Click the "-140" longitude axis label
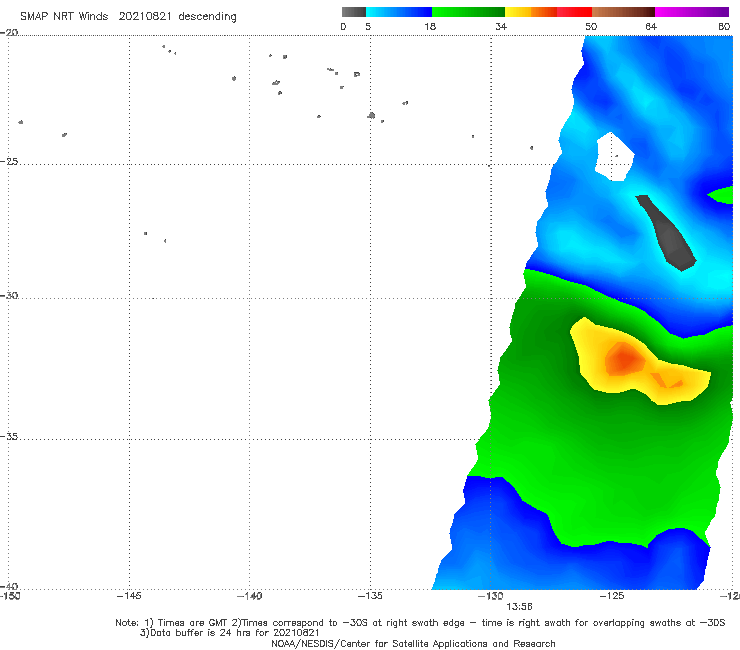740x650 pixels. point(249,596)
